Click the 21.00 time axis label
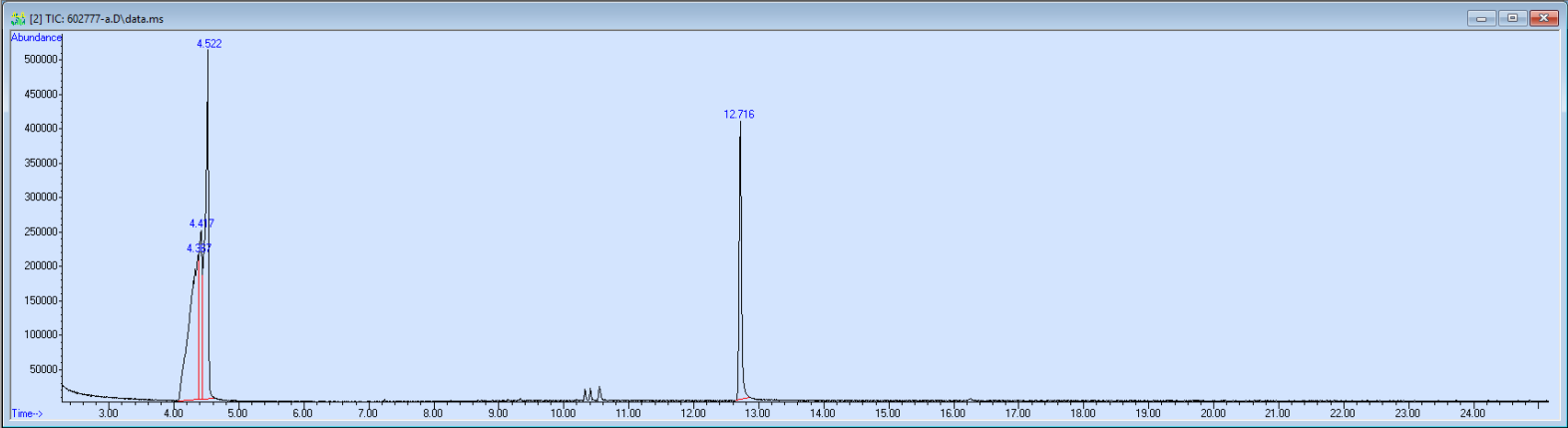 tap(1278, 413)
